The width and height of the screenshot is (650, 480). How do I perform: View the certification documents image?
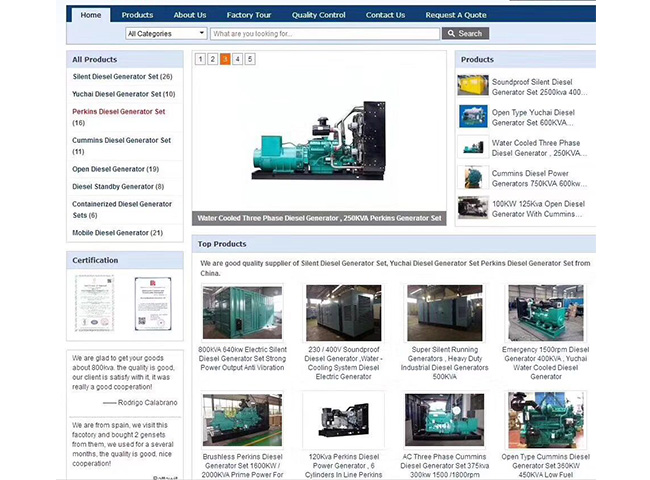(124, 302)
